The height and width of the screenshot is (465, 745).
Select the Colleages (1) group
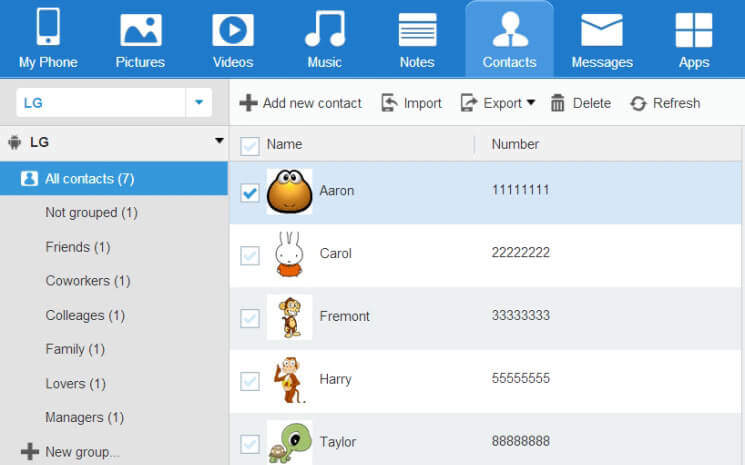[85, 315]
